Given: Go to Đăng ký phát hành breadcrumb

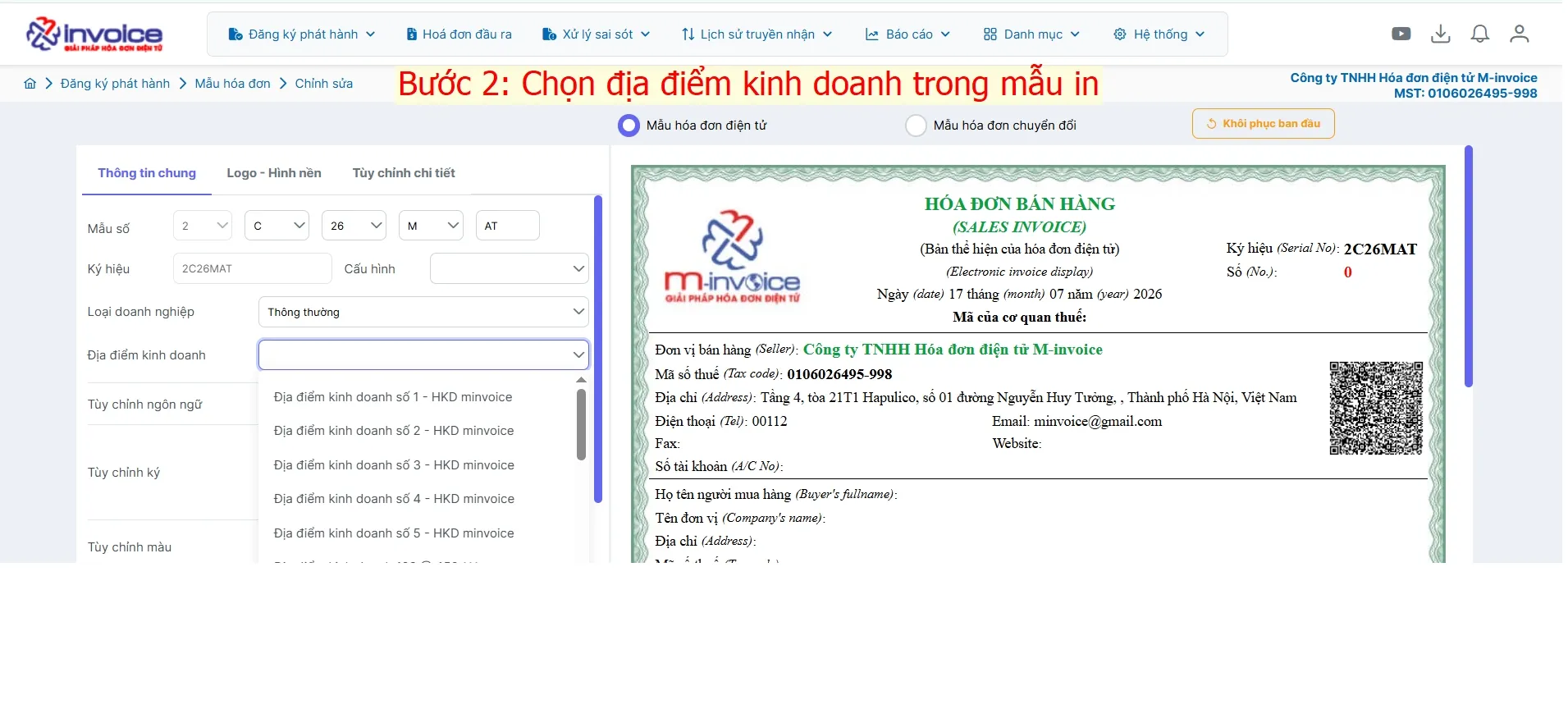Looking at the screenshot, I should pyautogui.click(x=115, y=84).
